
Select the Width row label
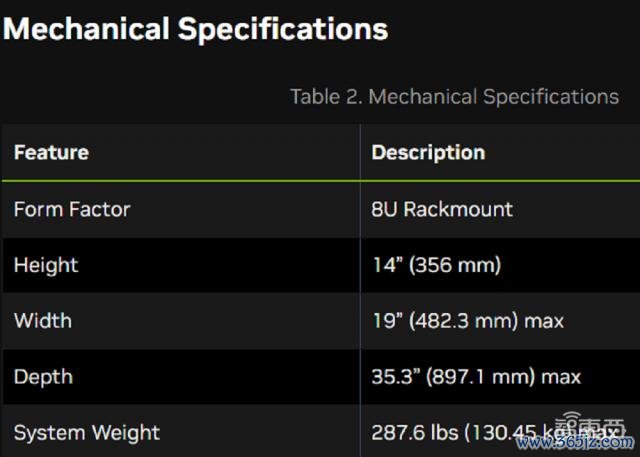[x=43, y=321]
